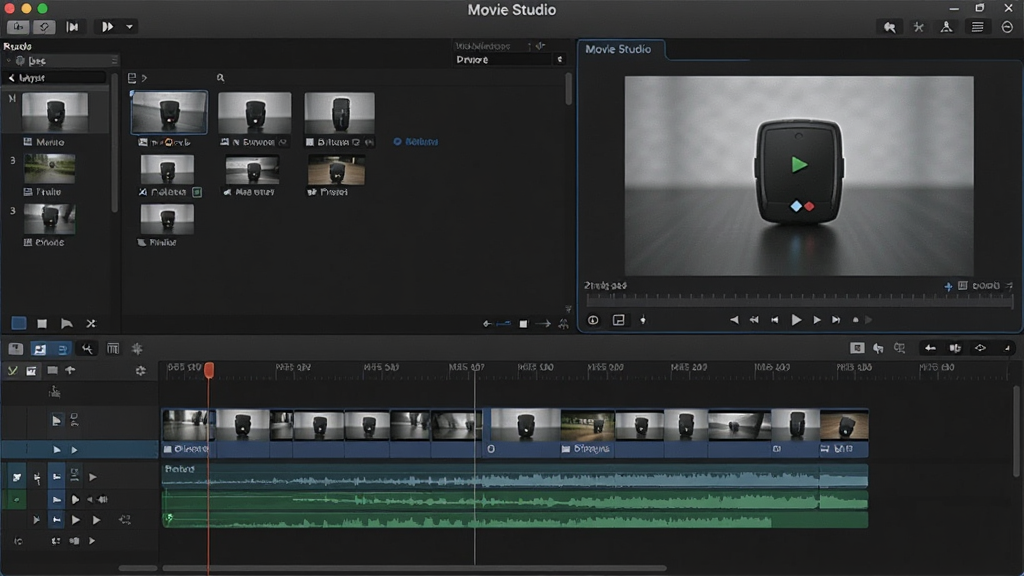
Task: Click the shuffle icon below the library sidebar
Action: pos(91,323)
